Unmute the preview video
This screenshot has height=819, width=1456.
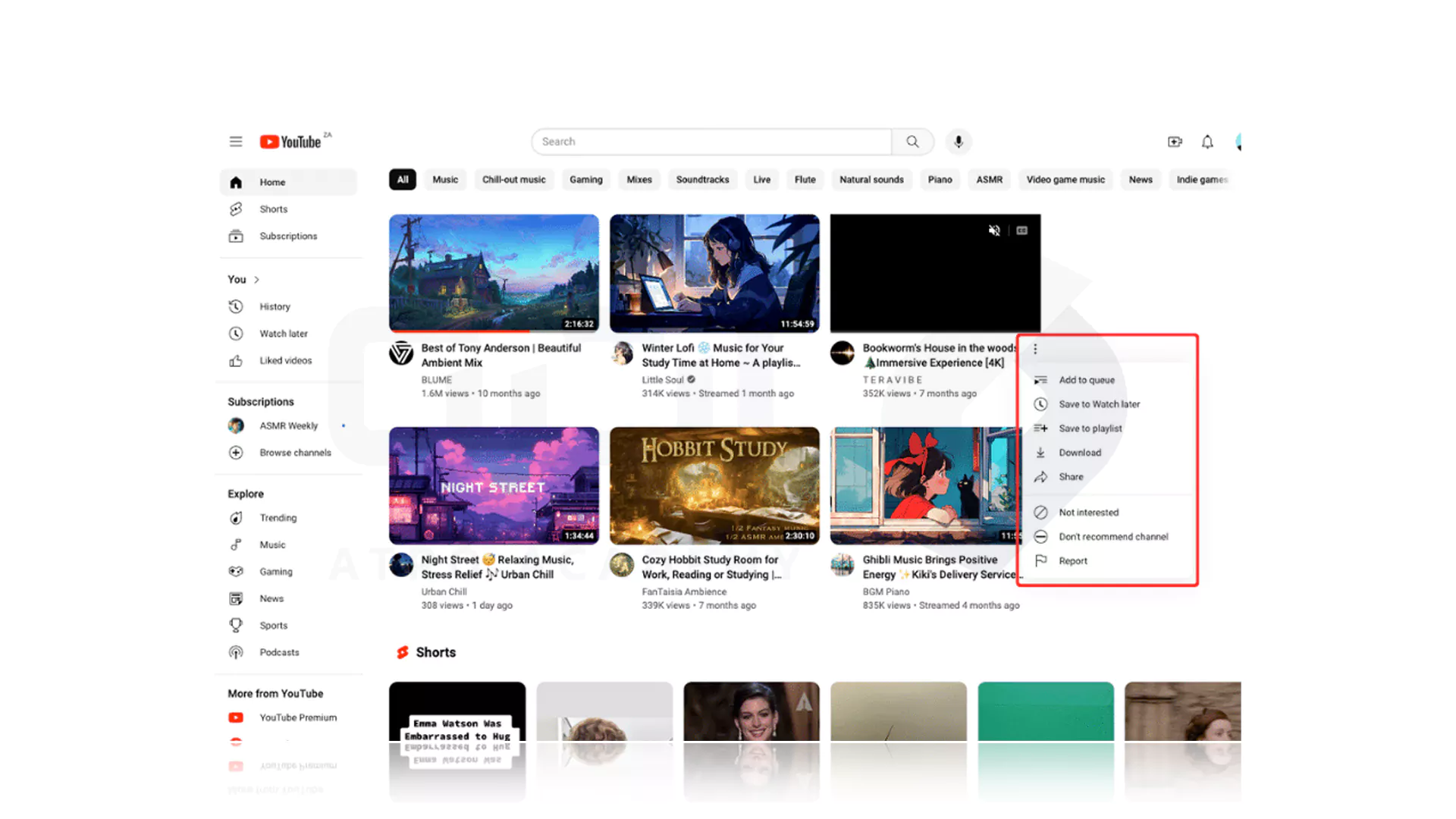(x=994, y=231)
